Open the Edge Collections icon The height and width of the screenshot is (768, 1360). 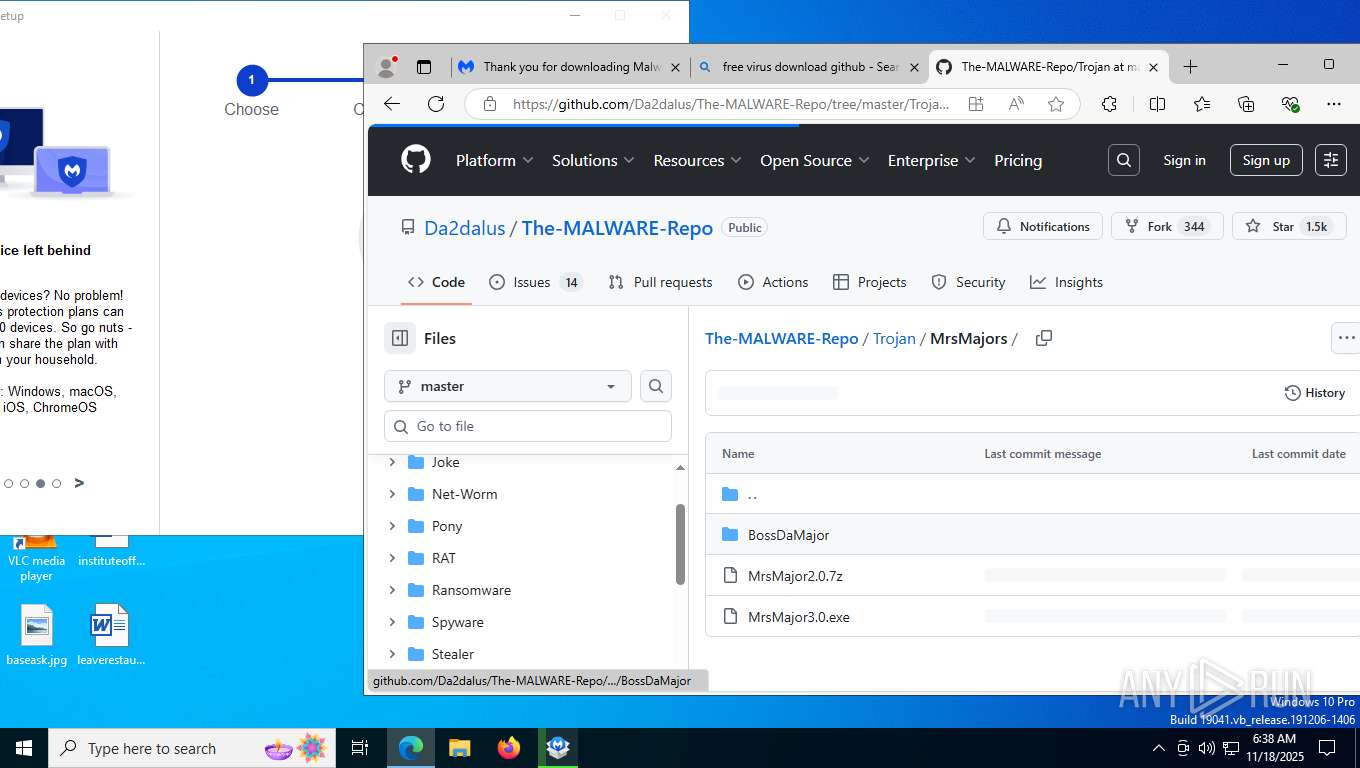(x=1246, y=104)
